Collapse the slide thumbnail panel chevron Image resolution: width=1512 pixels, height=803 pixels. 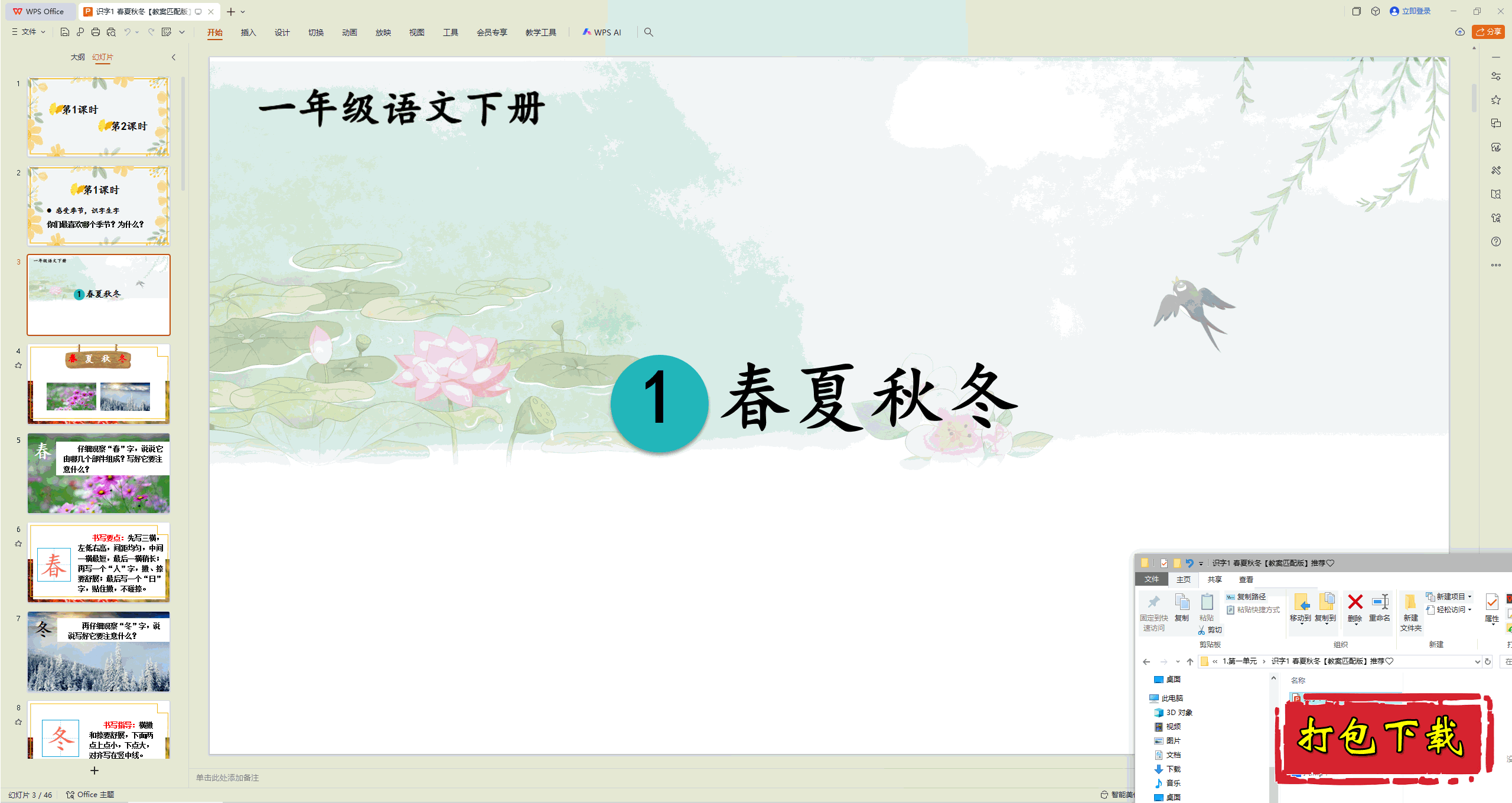click(x=174, y=57)
